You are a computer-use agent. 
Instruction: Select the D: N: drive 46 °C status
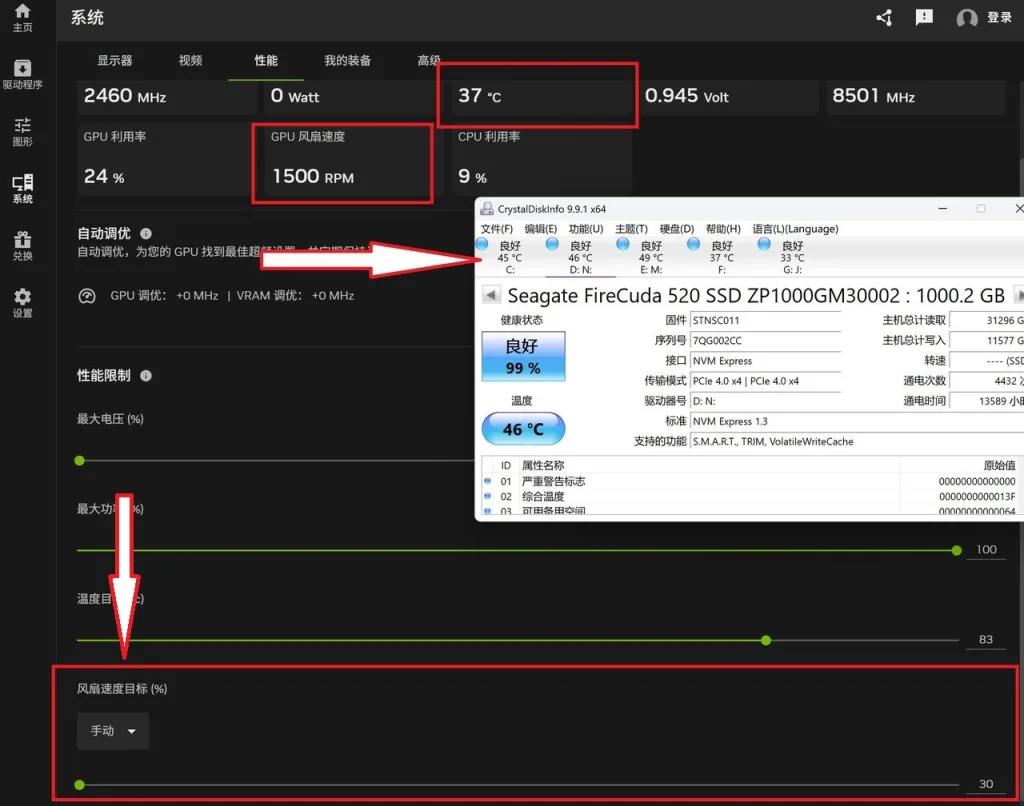[580, 257]
